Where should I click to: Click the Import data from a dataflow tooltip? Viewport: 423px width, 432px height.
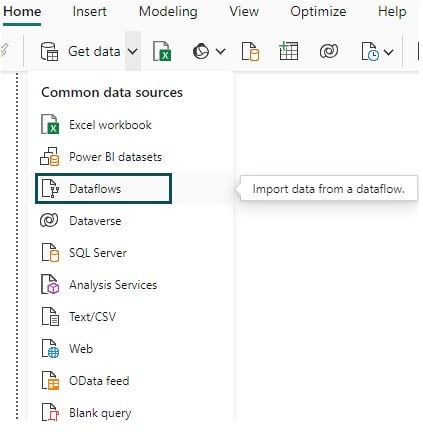(329, 189)
